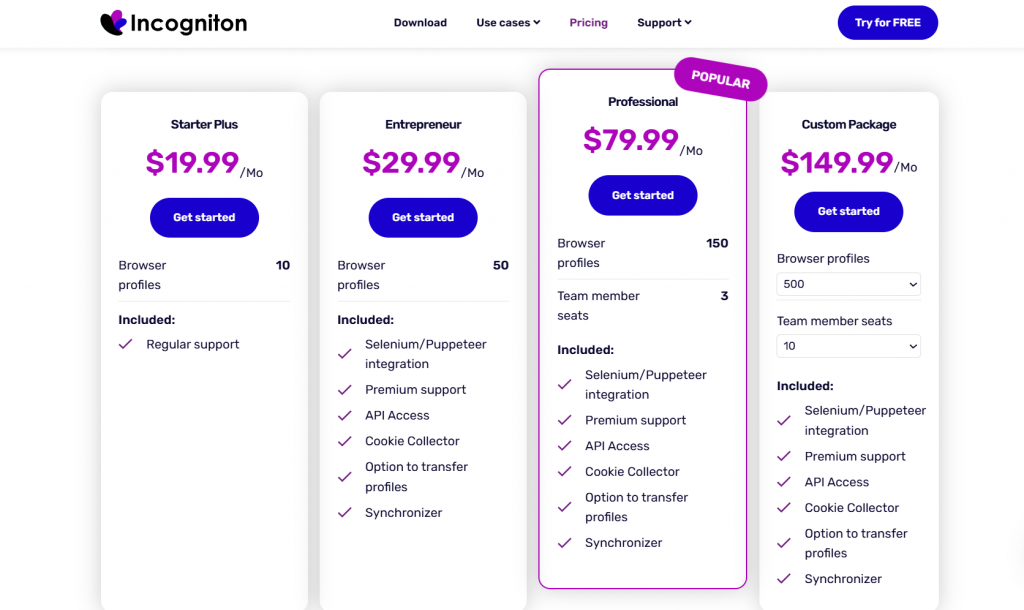1024x610 pixels.
Task: Click checkmark next to Entrepreneur API Access
Action: pos(345,415)
